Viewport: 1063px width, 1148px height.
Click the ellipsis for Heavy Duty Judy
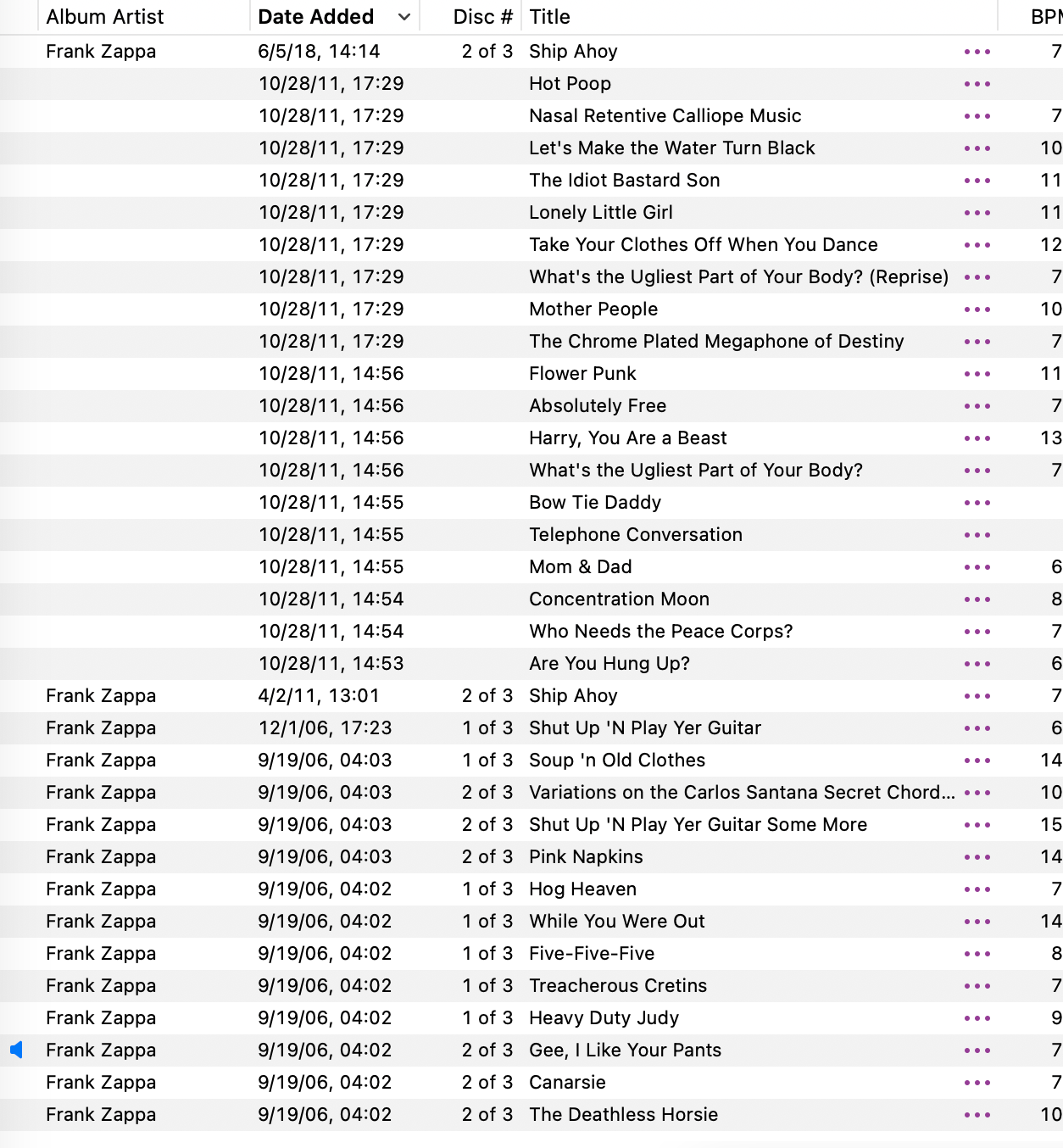pyautogui.click(x=977, y=1018)
